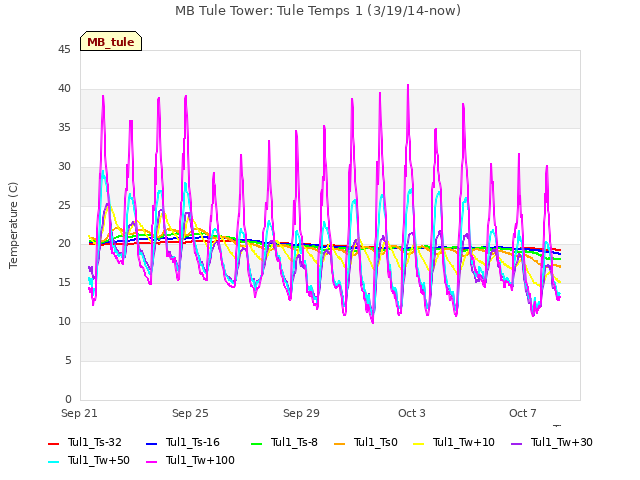The width and height of the screenshot is (640, 480).
Task: Click the 0 y-axis tick label
Action: (x=68, y=399)
